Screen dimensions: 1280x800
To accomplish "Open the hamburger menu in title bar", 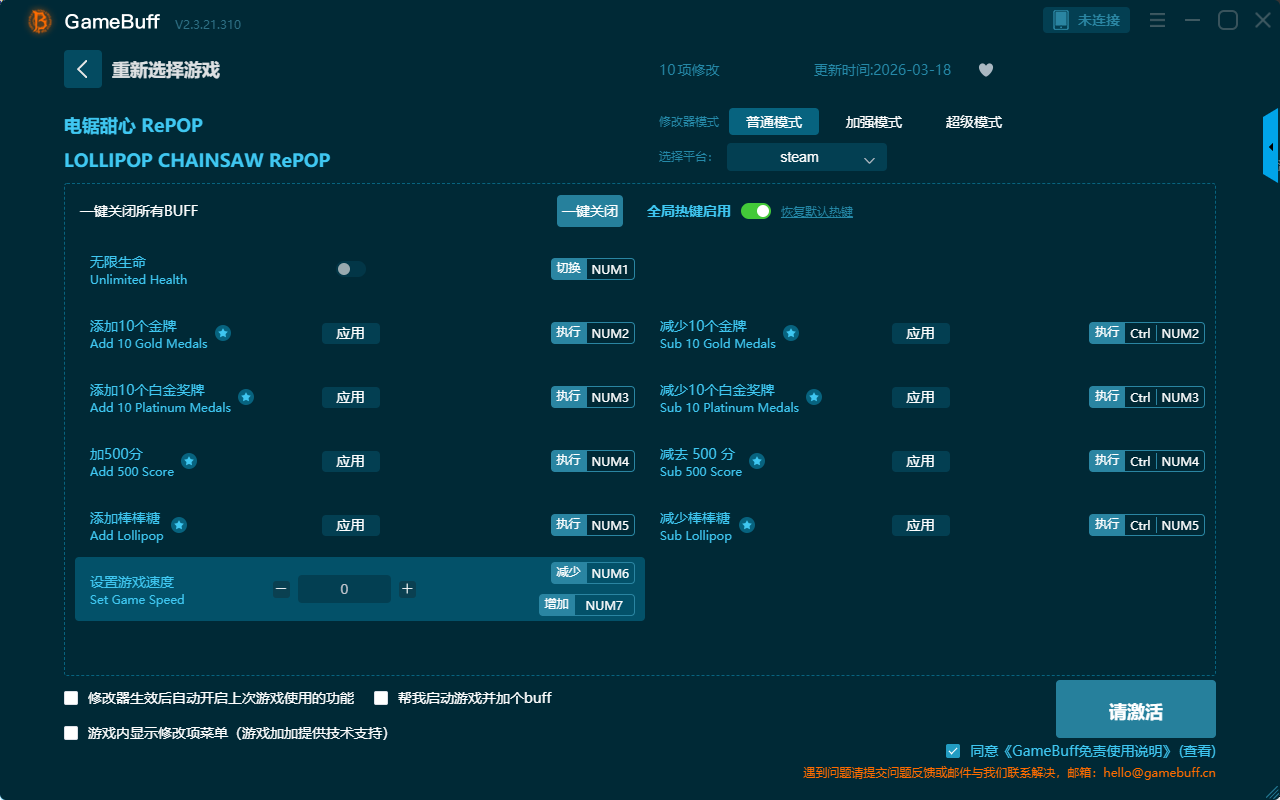I will pos(1157,20).
